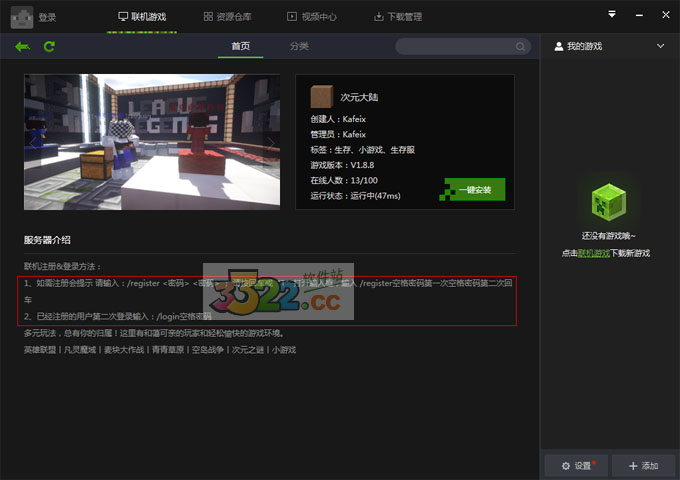
Task: Minimize the launcher window
Action: point(639,15)
